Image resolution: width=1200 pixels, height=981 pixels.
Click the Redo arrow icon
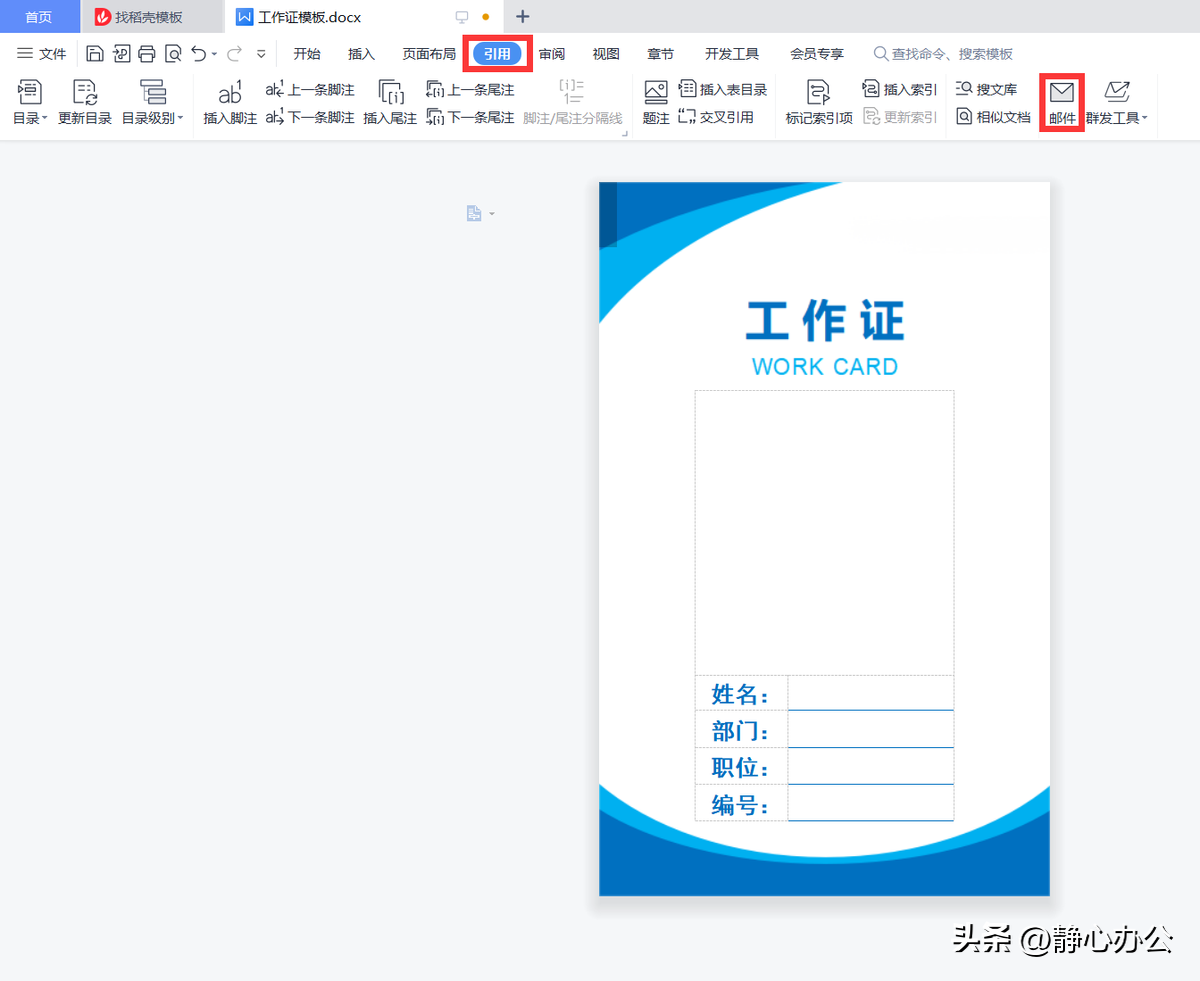(235, 54)
